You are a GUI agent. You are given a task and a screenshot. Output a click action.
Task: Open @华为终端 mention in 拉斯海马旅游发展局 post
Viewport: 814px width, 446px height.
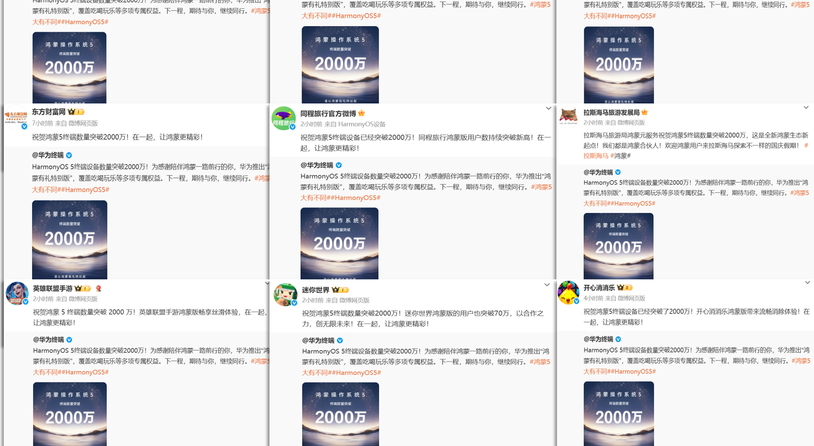[x=598, y=172]
